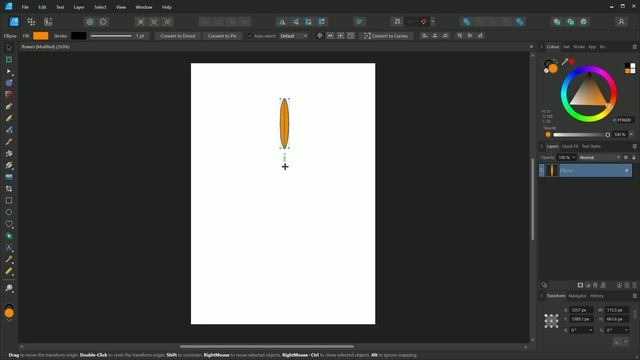This screenshot has height=360, width=640.
Task: Switch to the Pixel Persona
Action: pos(31,22)
